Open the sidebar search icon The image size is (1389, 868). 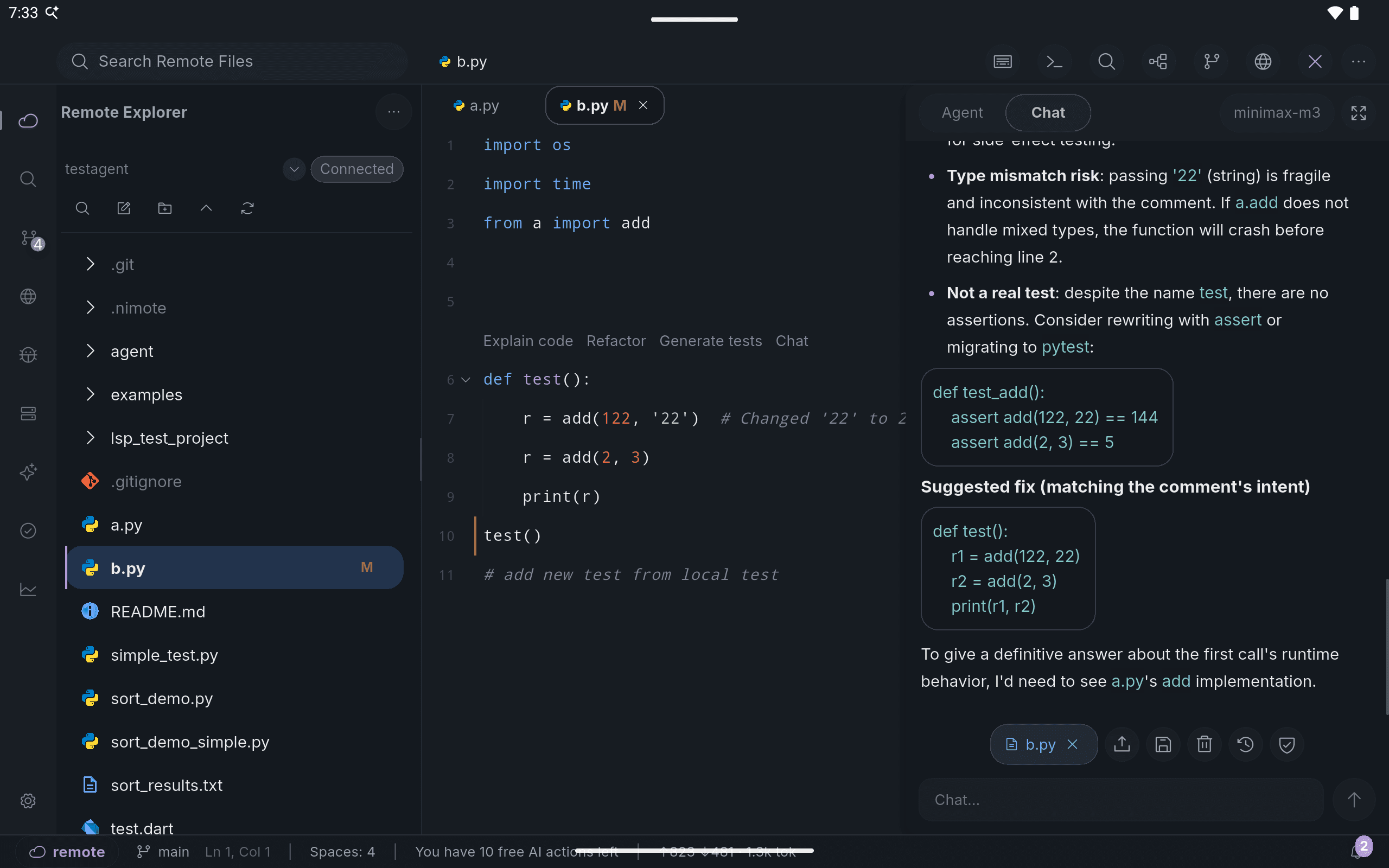pos(28,179)
